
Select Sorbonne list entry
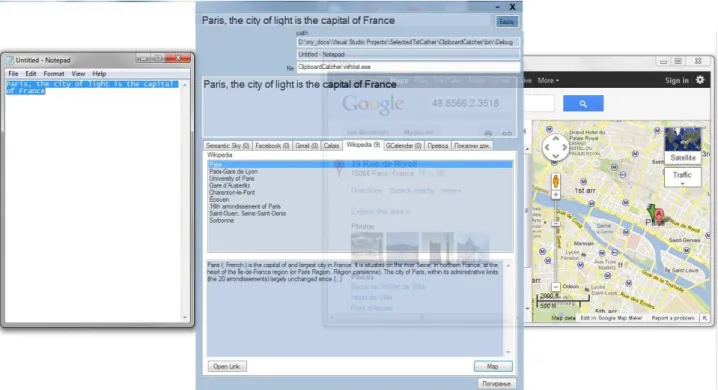click(222, 220)
